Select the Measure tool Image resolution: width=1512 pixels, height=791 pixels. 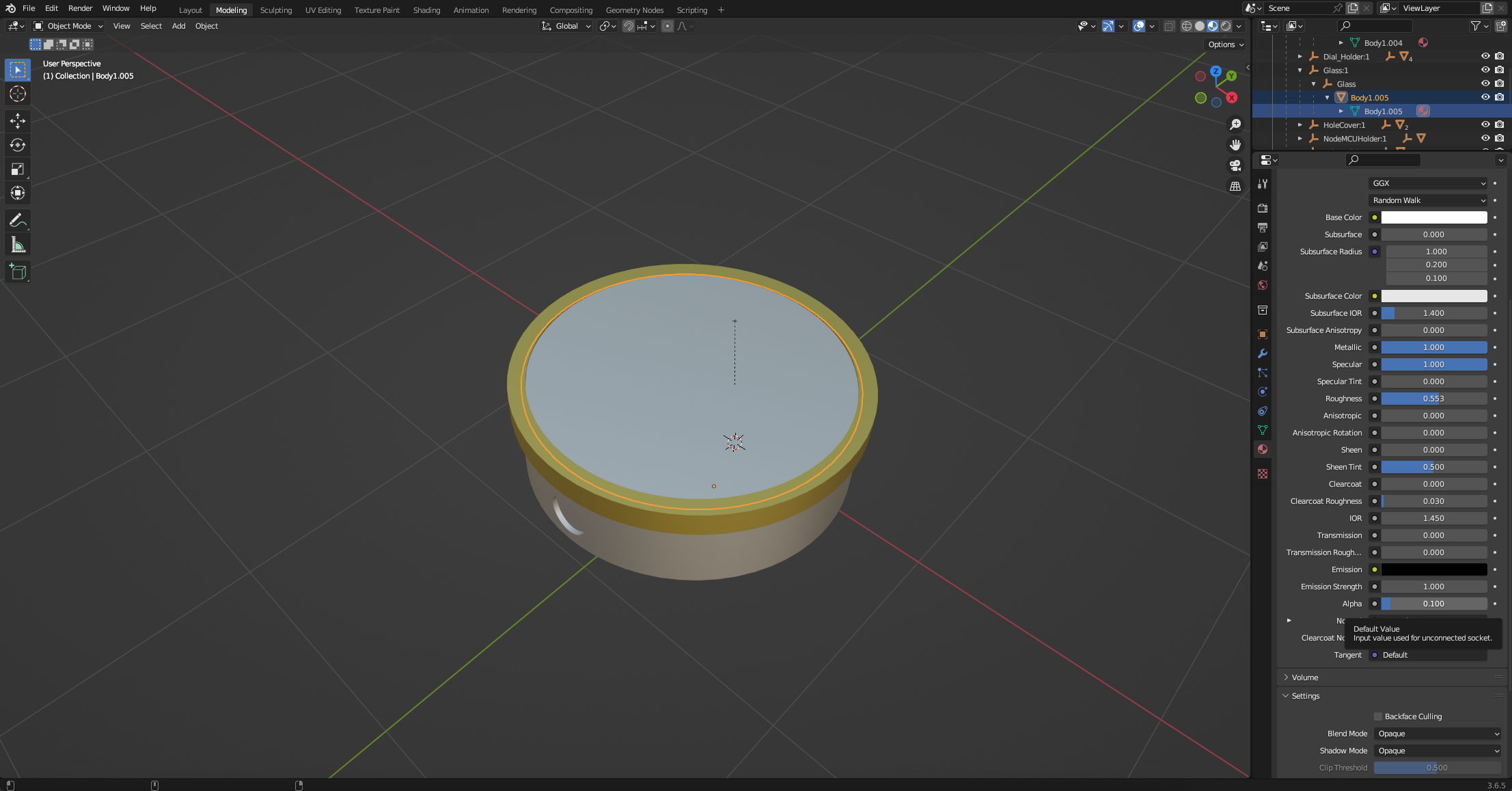point(18,245)
